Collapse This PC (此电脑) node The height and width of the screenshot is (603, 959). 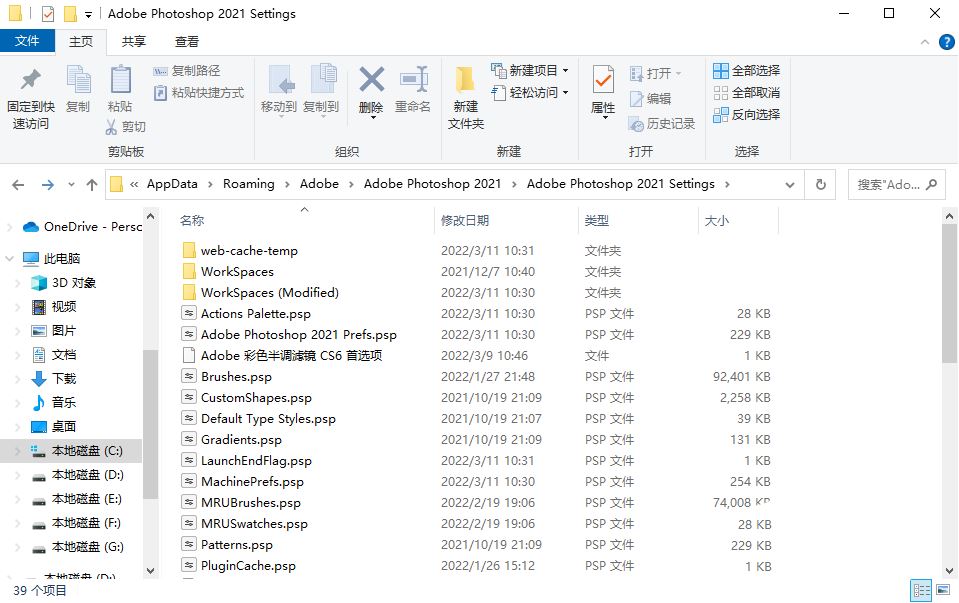(9, 259)
